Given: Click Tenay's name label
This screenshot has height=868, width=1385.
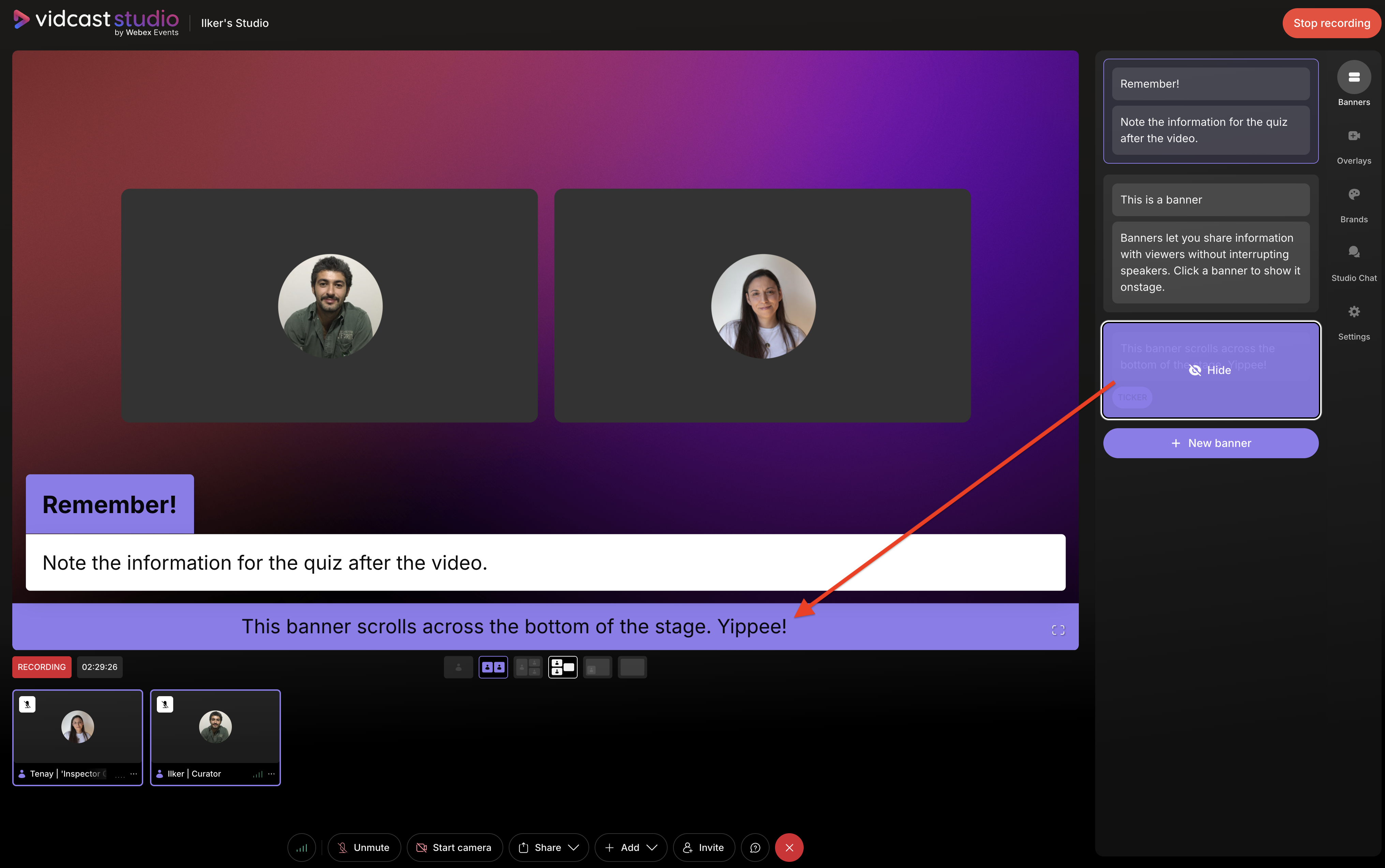Looking at the screenshot, I should coord(68,774).
